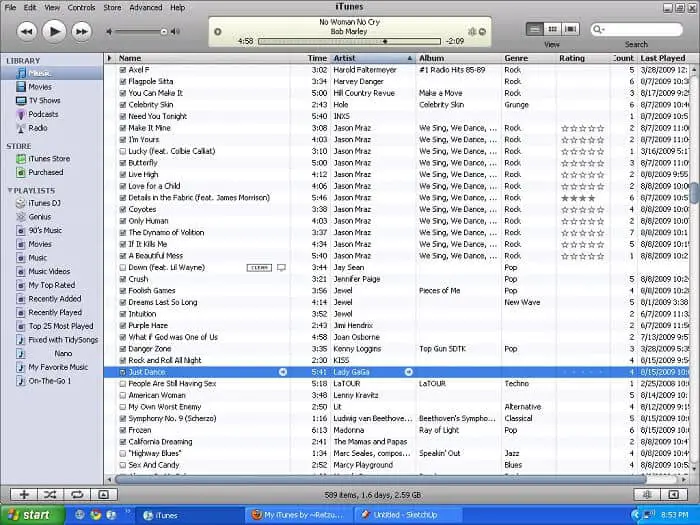Sort by the Album column header
Screen dimensions: 700x525
[458, 58]
